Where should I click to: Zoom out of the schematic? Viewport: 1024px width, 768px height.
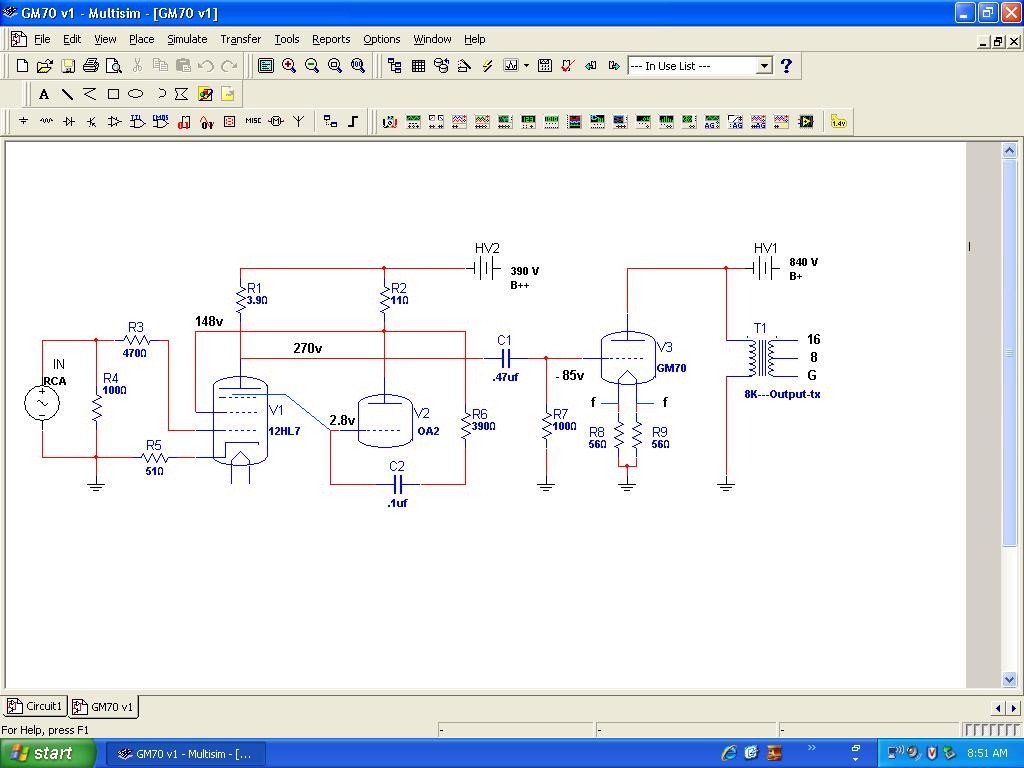tap(312, 66)
